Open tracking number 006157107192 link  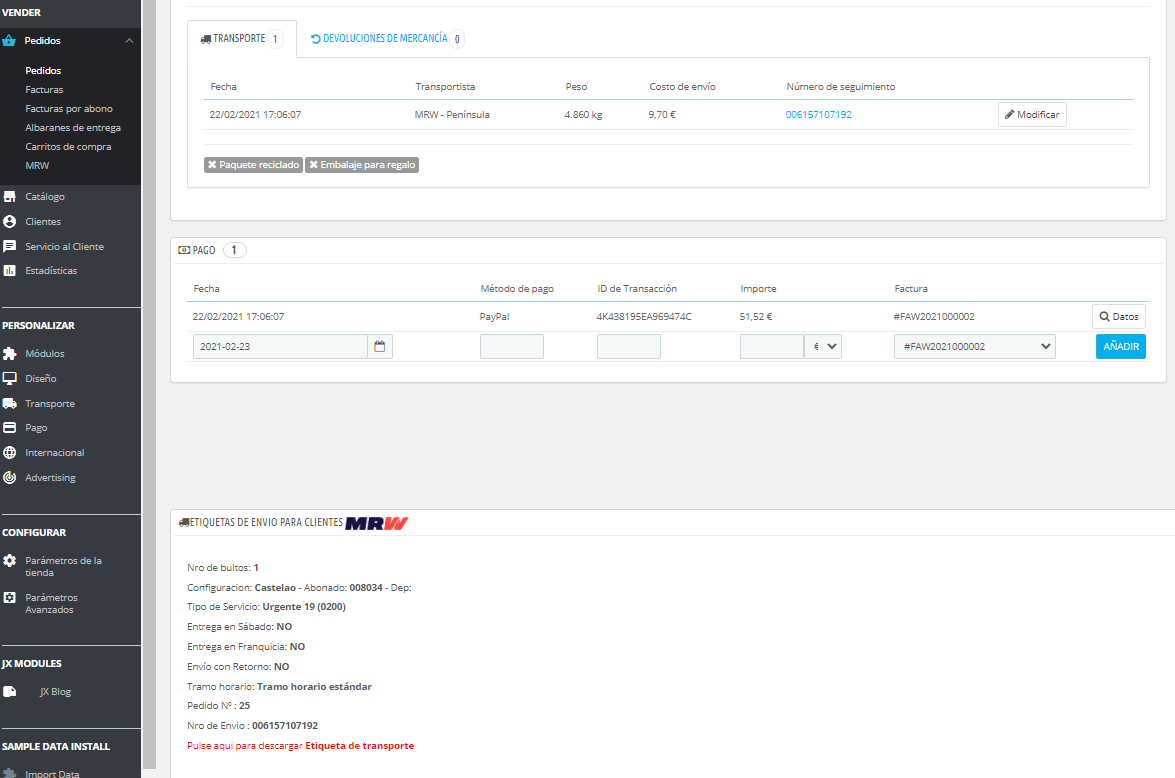click(x=818, y=115)
